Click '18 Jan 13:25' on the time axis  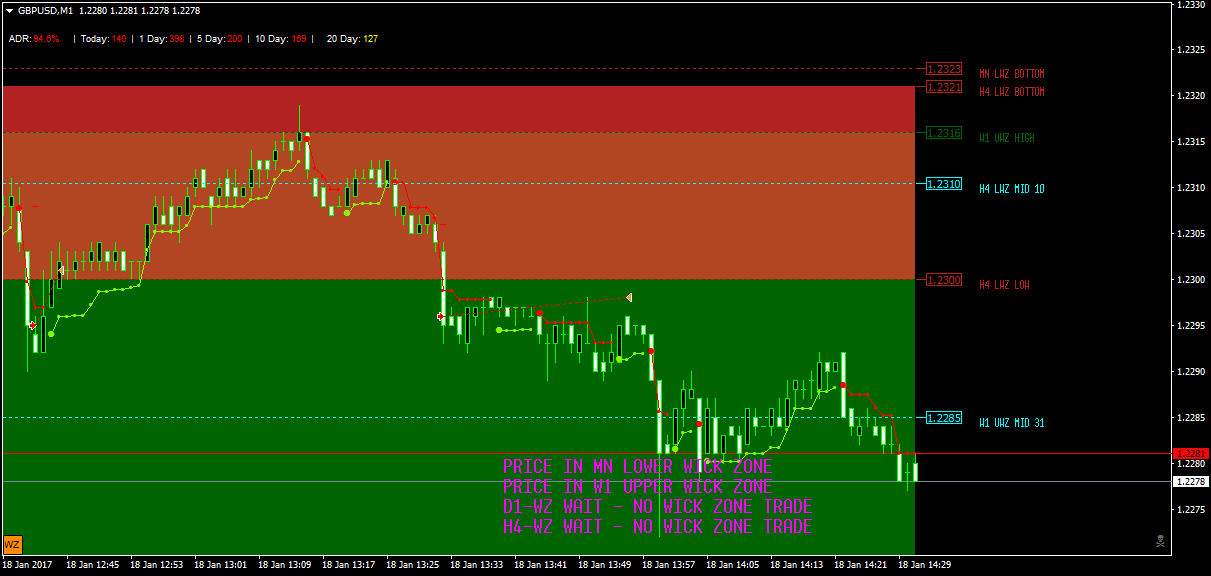413,565
